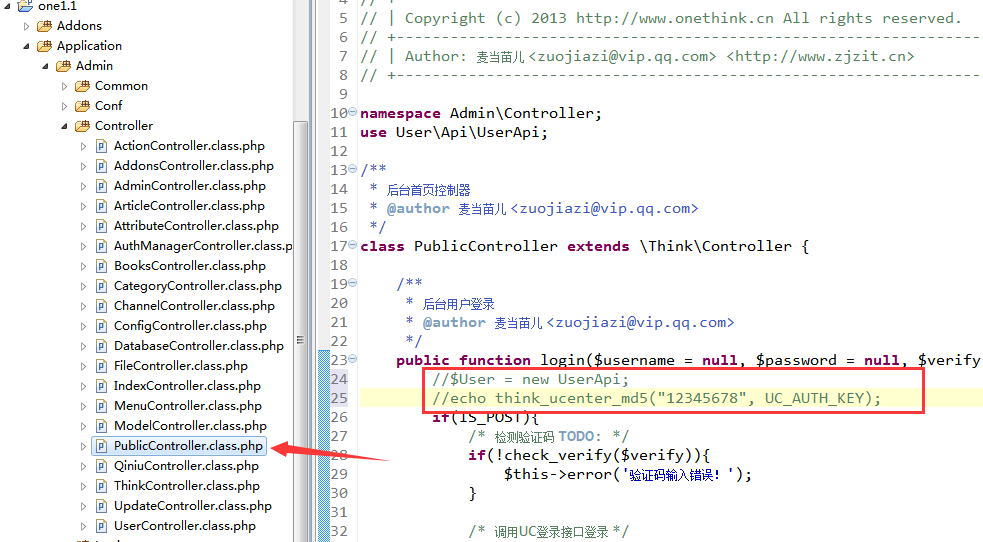Fold the class doc comment at line 13

coord(352,170)
